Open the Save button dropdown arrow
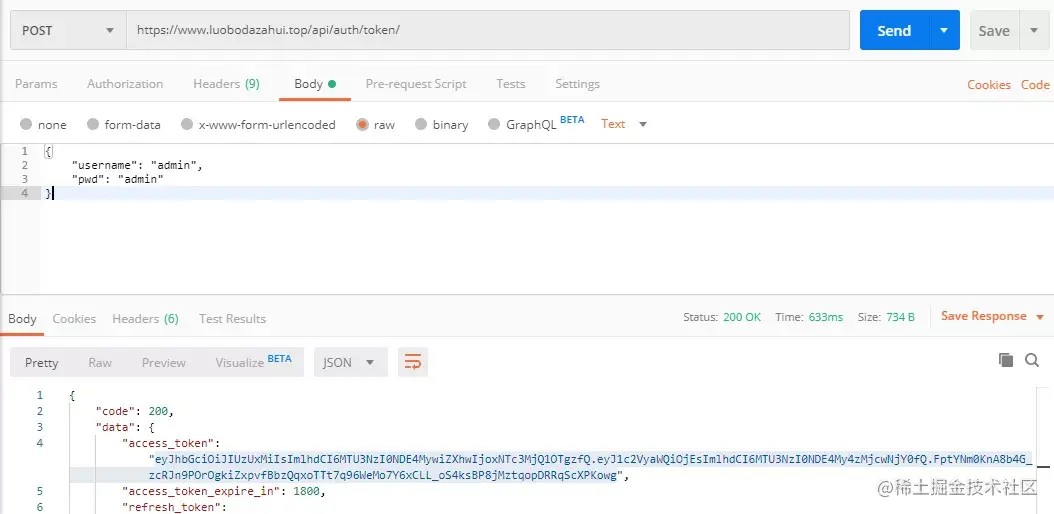The image size is (1054, 514). coord(1034,30)
